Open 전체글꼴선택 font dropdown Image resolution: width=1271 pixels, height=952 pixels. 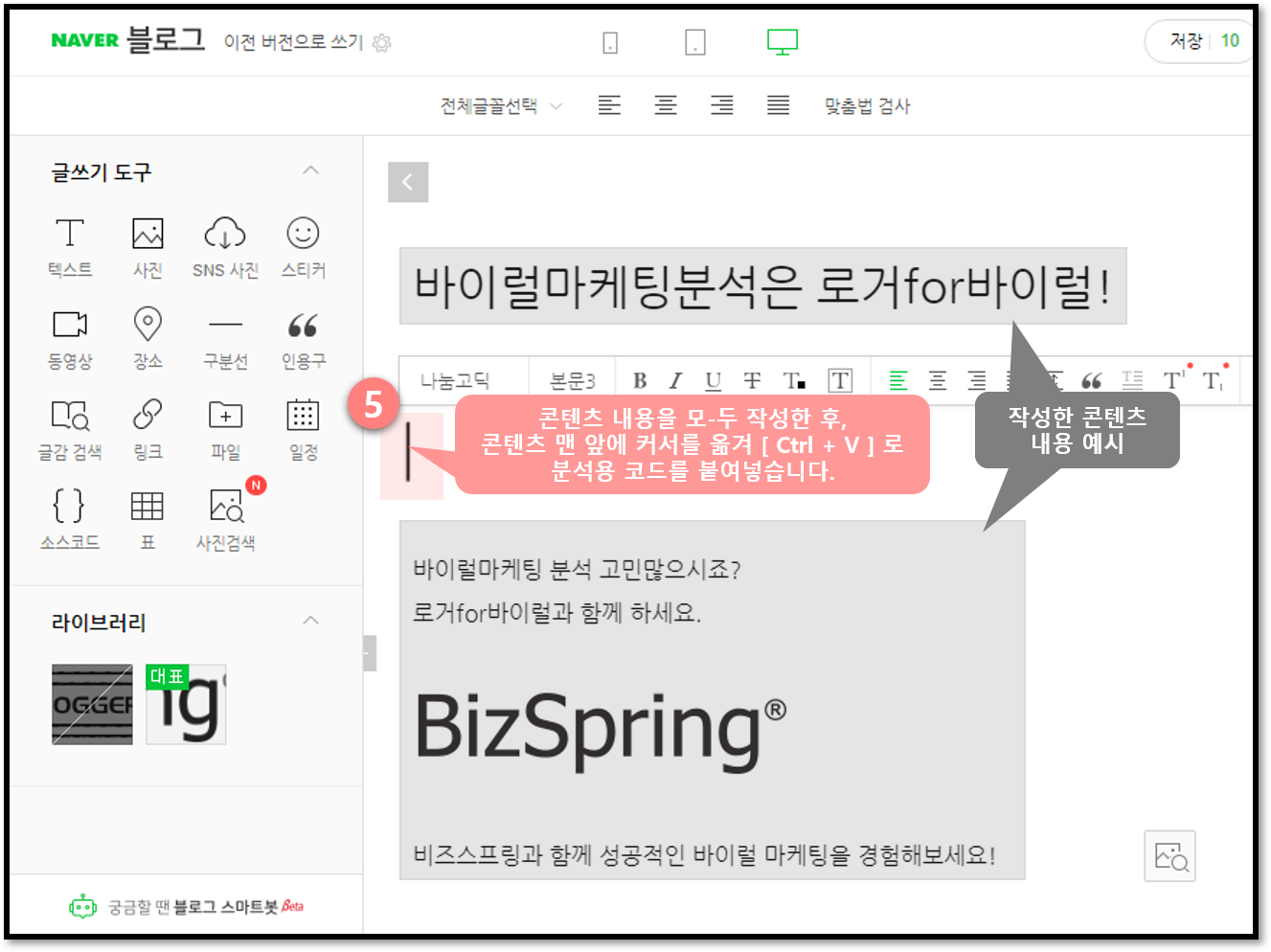[x=501, y=105]
